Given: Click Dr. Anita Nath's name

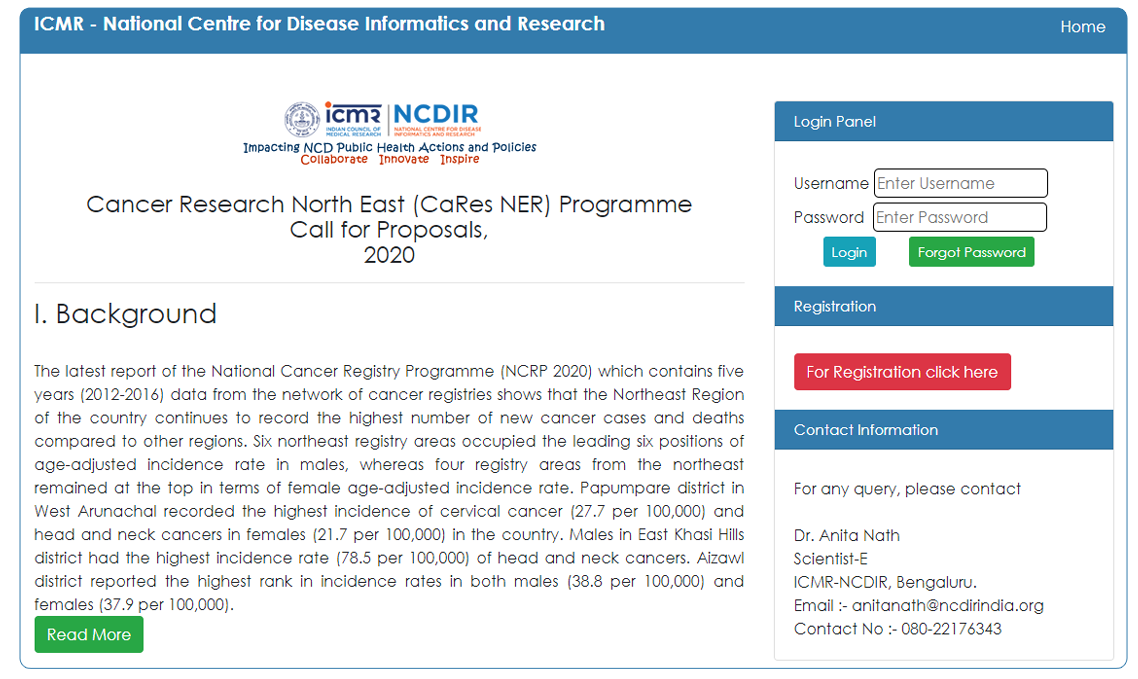Looking at the screenshot, I should point(847,535).
